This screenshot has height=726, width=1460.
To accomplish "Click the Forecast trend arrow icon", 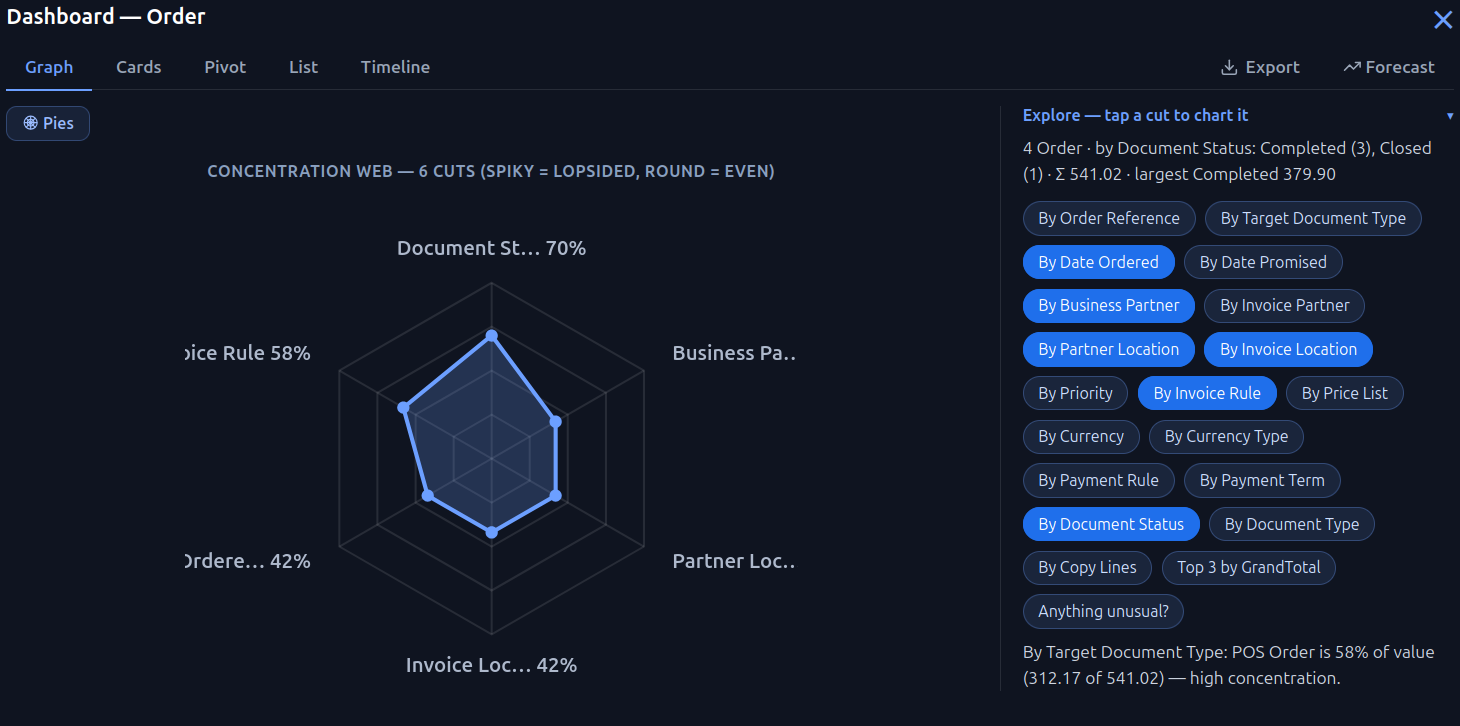I will click(x=1352, y=67).
